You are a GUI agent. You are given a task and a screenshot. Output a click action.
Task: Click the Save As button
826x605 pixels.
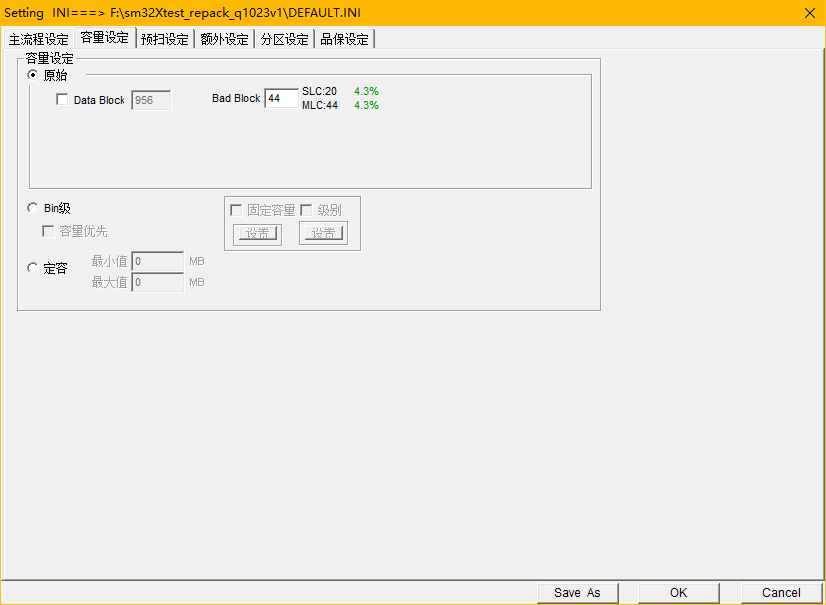(577, 593)
